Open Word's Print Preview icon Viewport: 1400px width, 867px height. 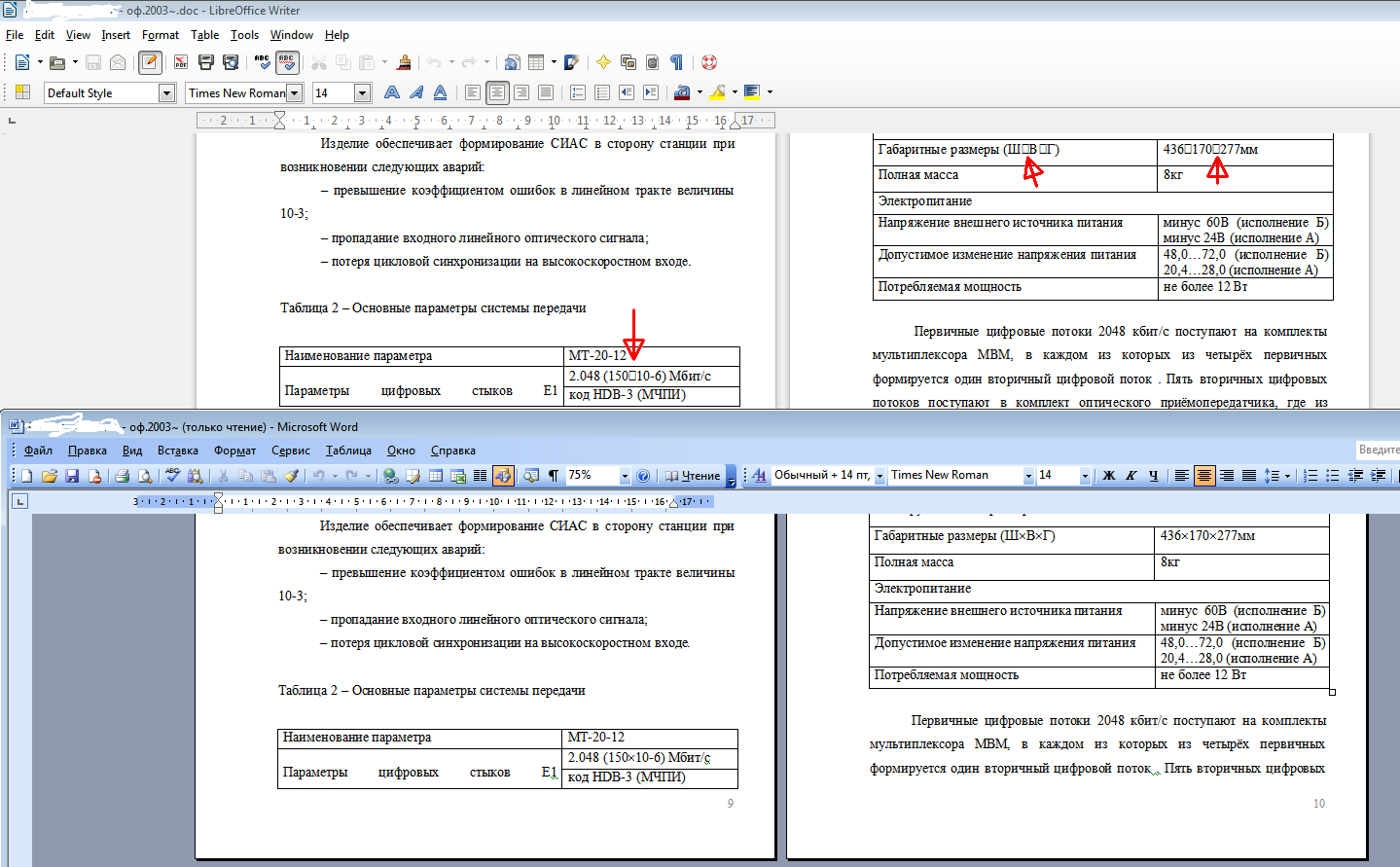coord(145,476)
